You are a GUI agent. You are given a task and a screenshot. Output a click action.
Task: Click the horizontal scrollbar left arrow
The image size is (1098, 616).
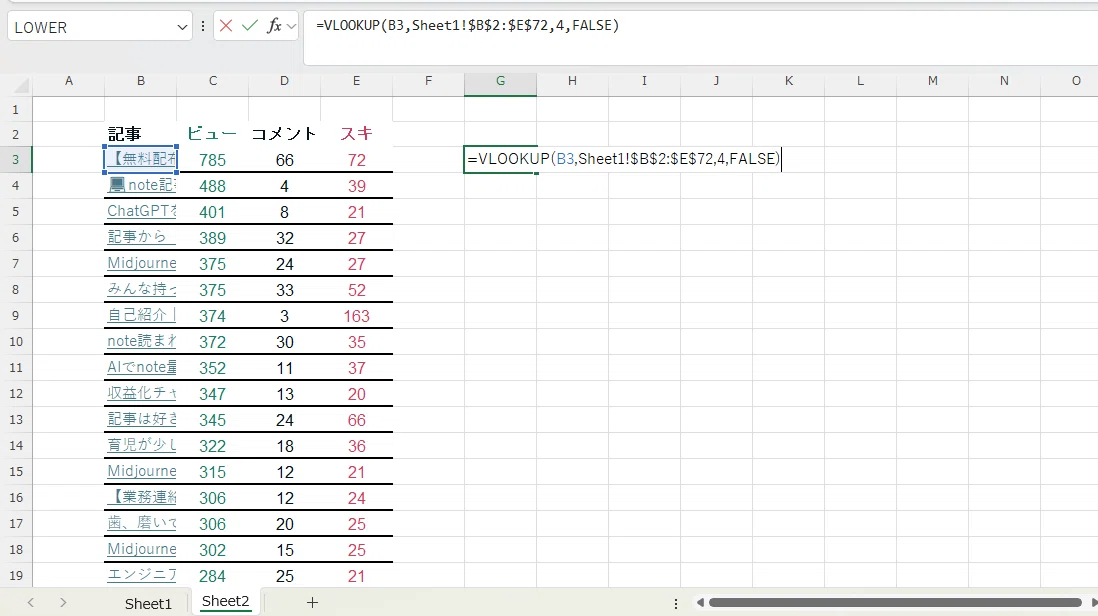[x=700, y=603]
